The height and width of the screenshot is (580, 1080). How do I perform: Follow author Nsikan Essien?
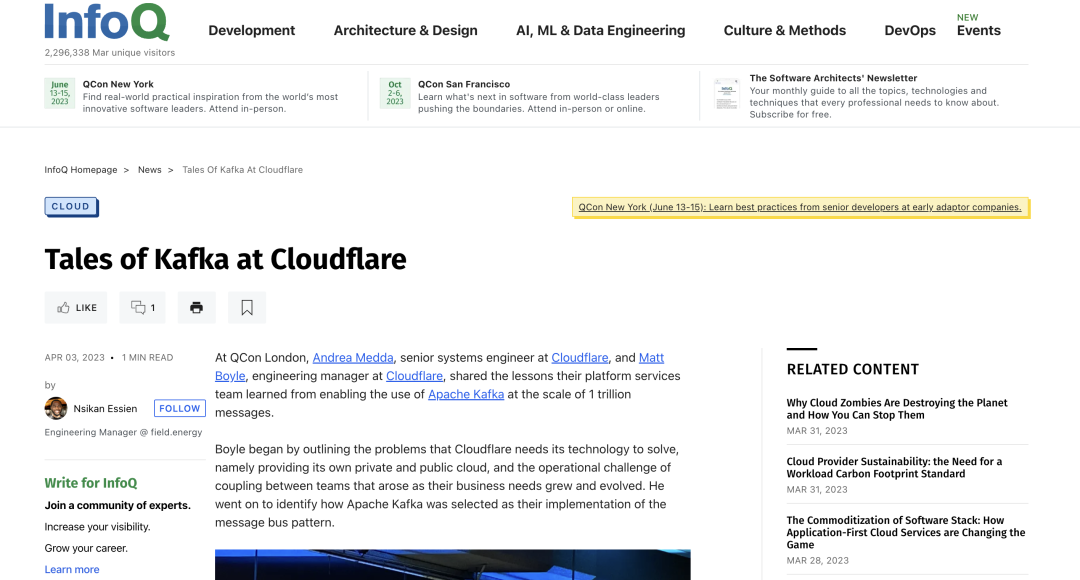(180, 408)
